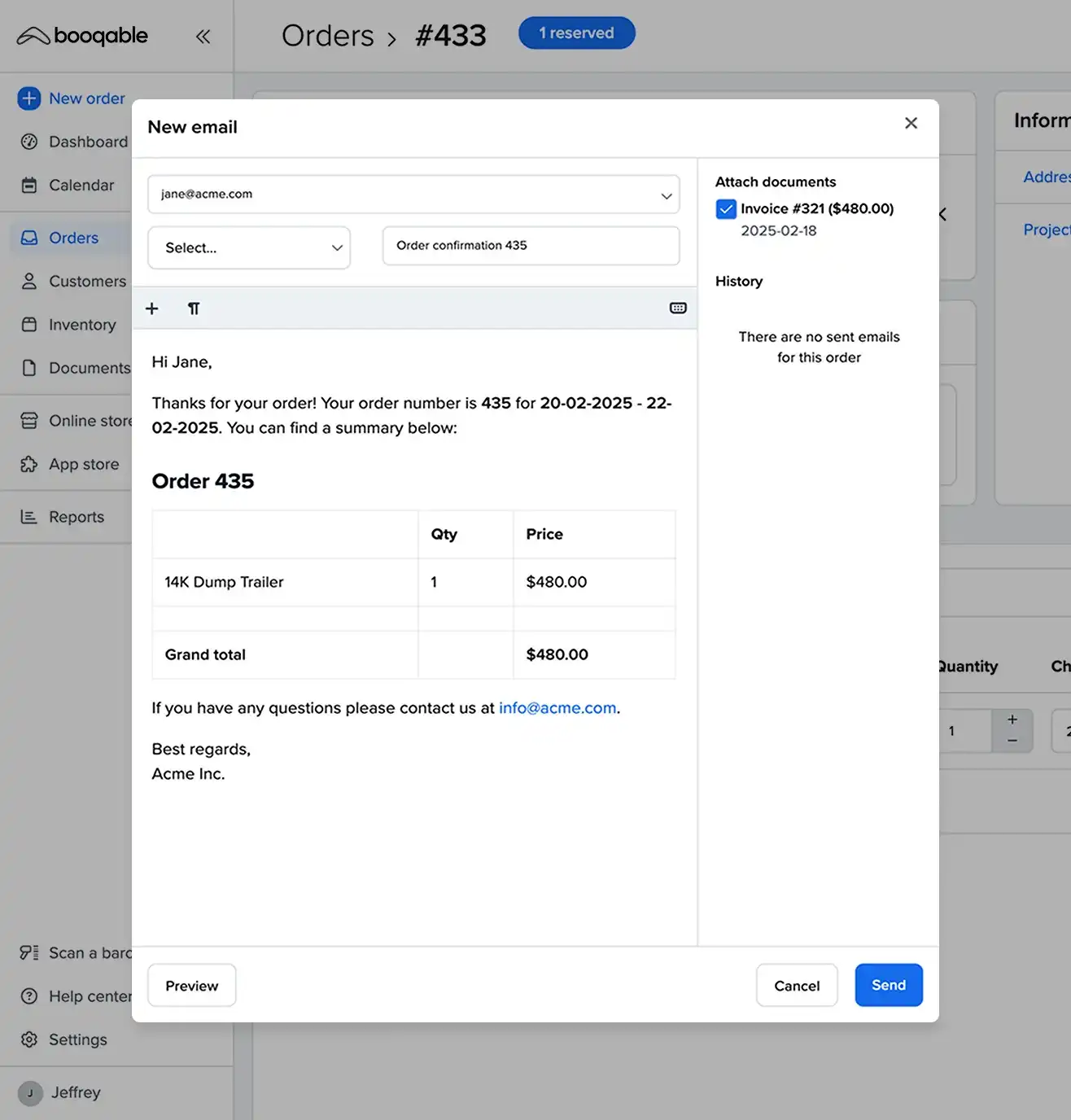1071x1120 pixels.
Task: Open the Calendar from the sidebar
Action: [29, 185]
